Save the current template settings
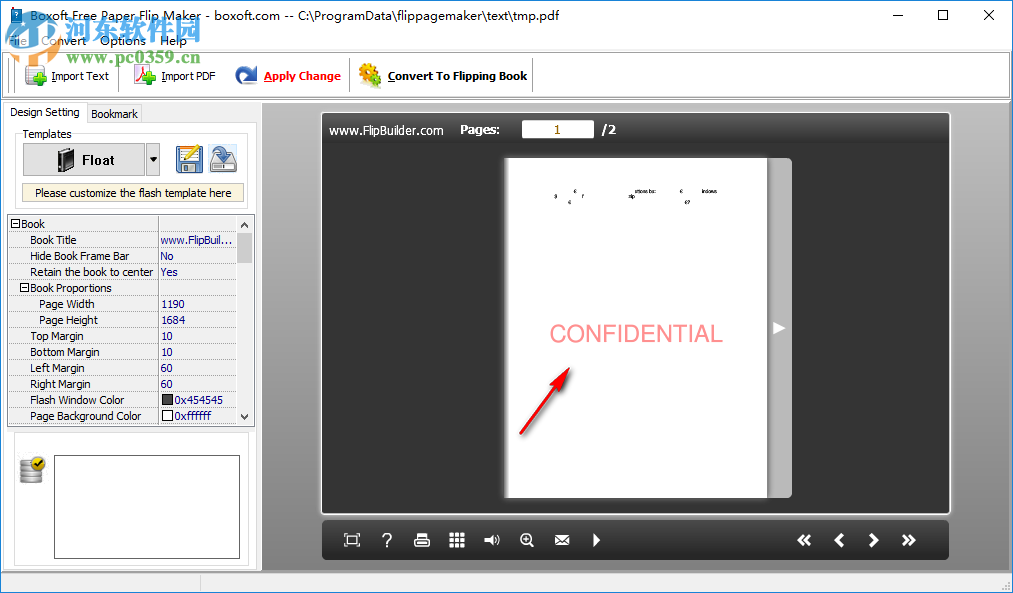This screenshot has height=593, width=1013. (188, 159)
